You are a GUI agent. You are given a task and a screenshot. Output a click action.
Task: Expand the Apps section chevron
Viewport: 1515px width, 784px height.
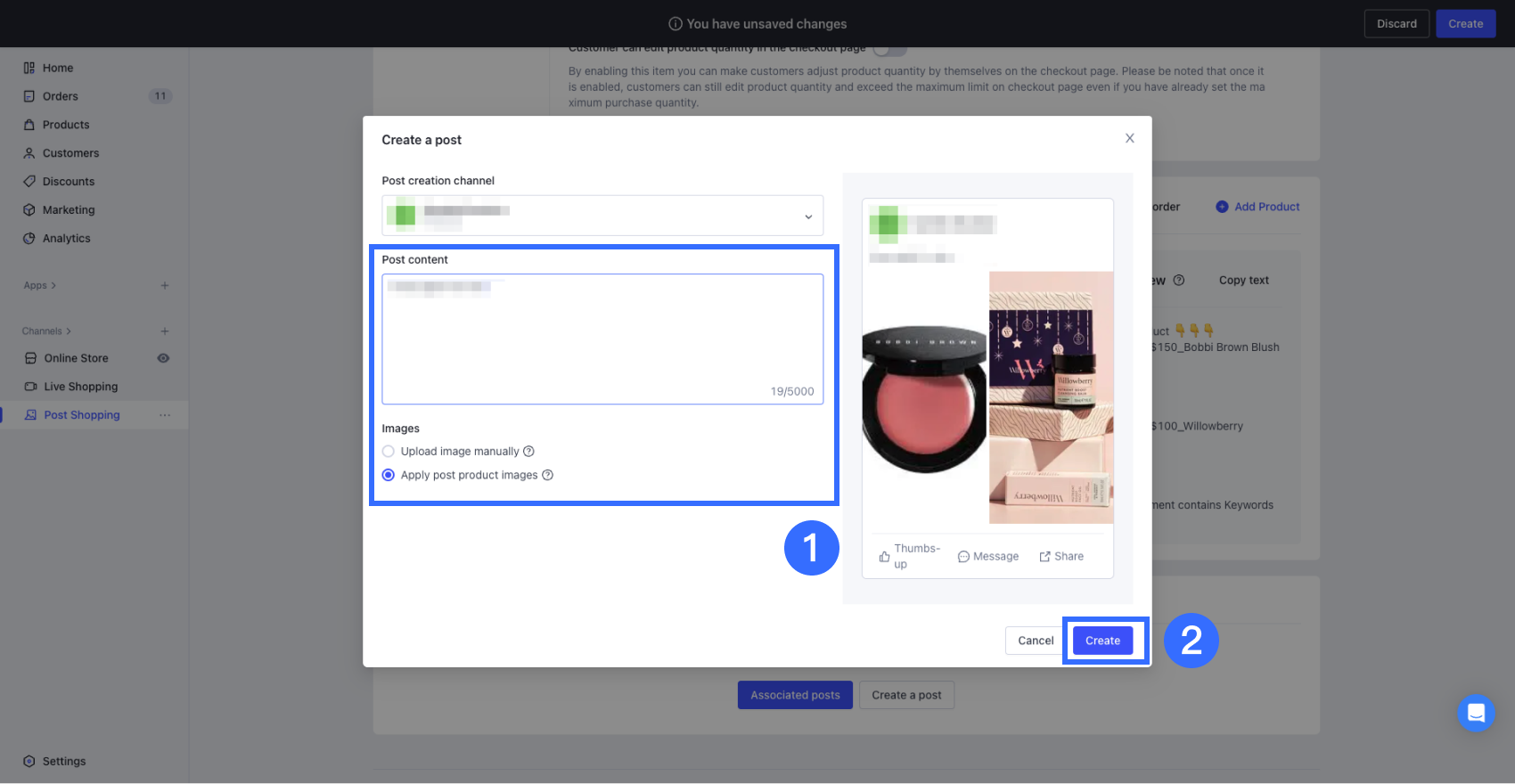click(x=53, y=286)
